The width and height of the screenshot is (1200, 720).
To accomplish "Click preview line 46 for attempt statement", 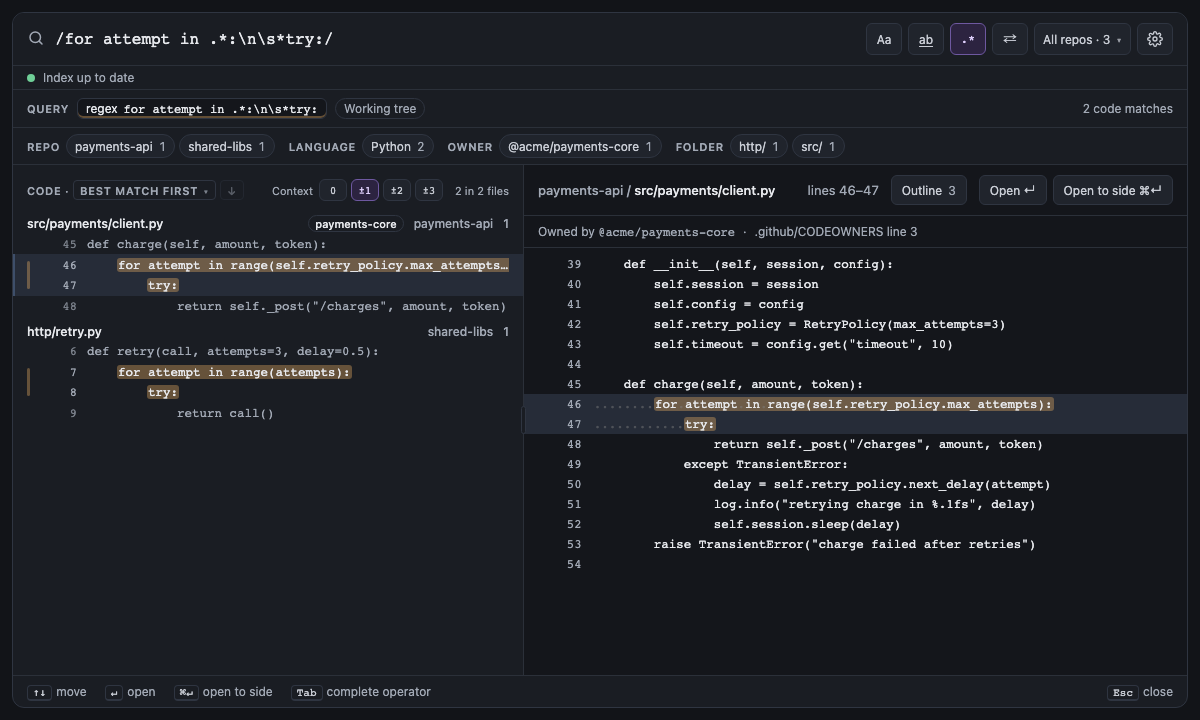I will pos(856,404).
